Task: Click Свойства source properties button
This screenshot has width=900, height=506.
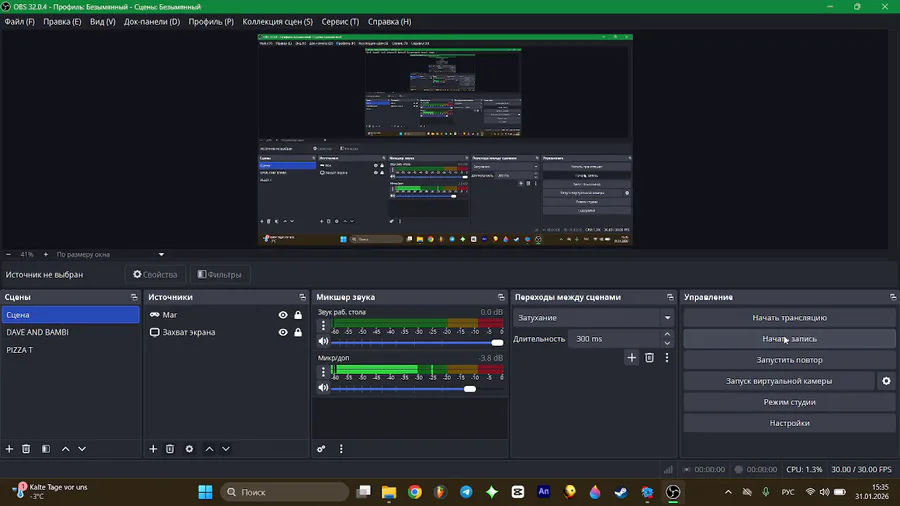Action: pos(156,275)
